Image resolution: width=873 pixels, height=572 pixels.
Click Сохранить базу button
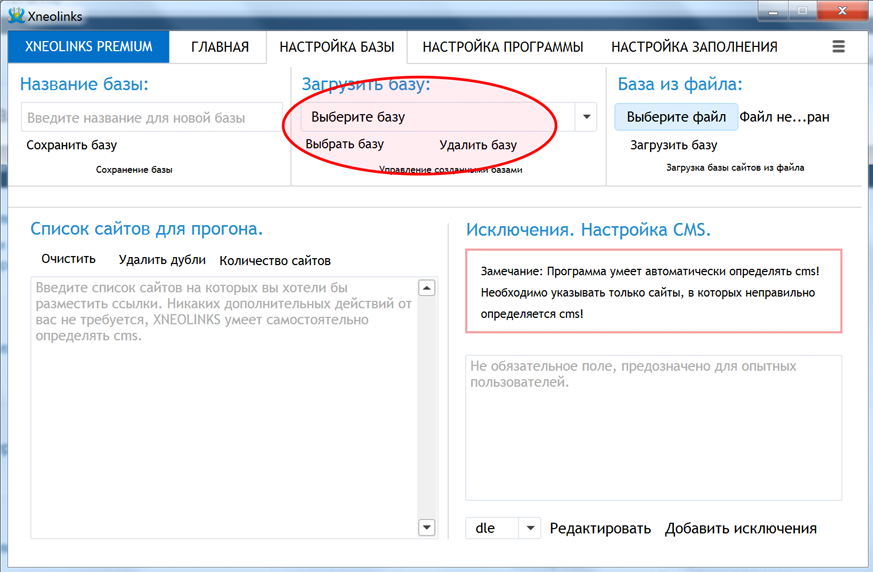click(x=71, y=145)
